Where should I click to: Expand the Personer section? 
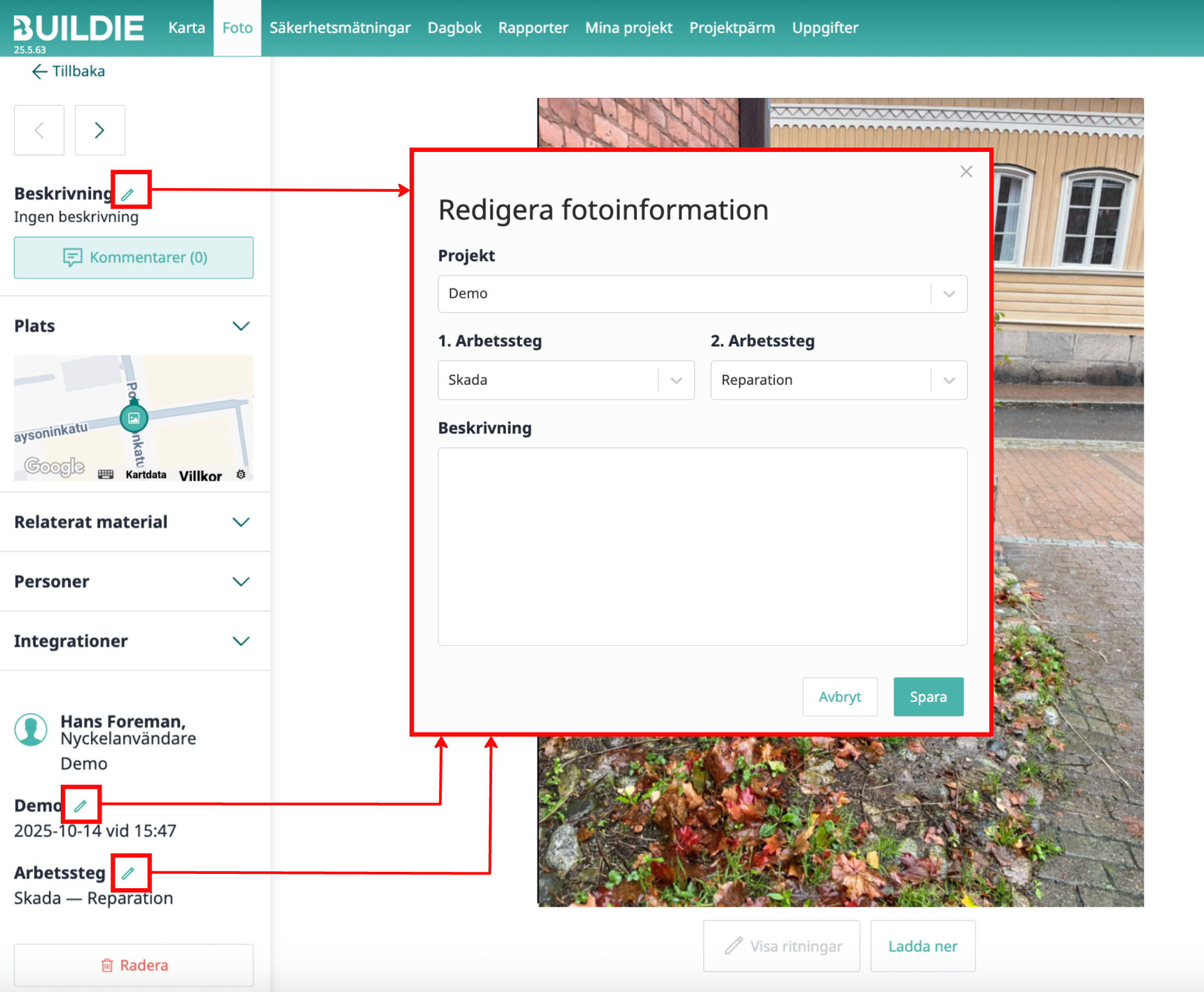click(x=241, y=581)
